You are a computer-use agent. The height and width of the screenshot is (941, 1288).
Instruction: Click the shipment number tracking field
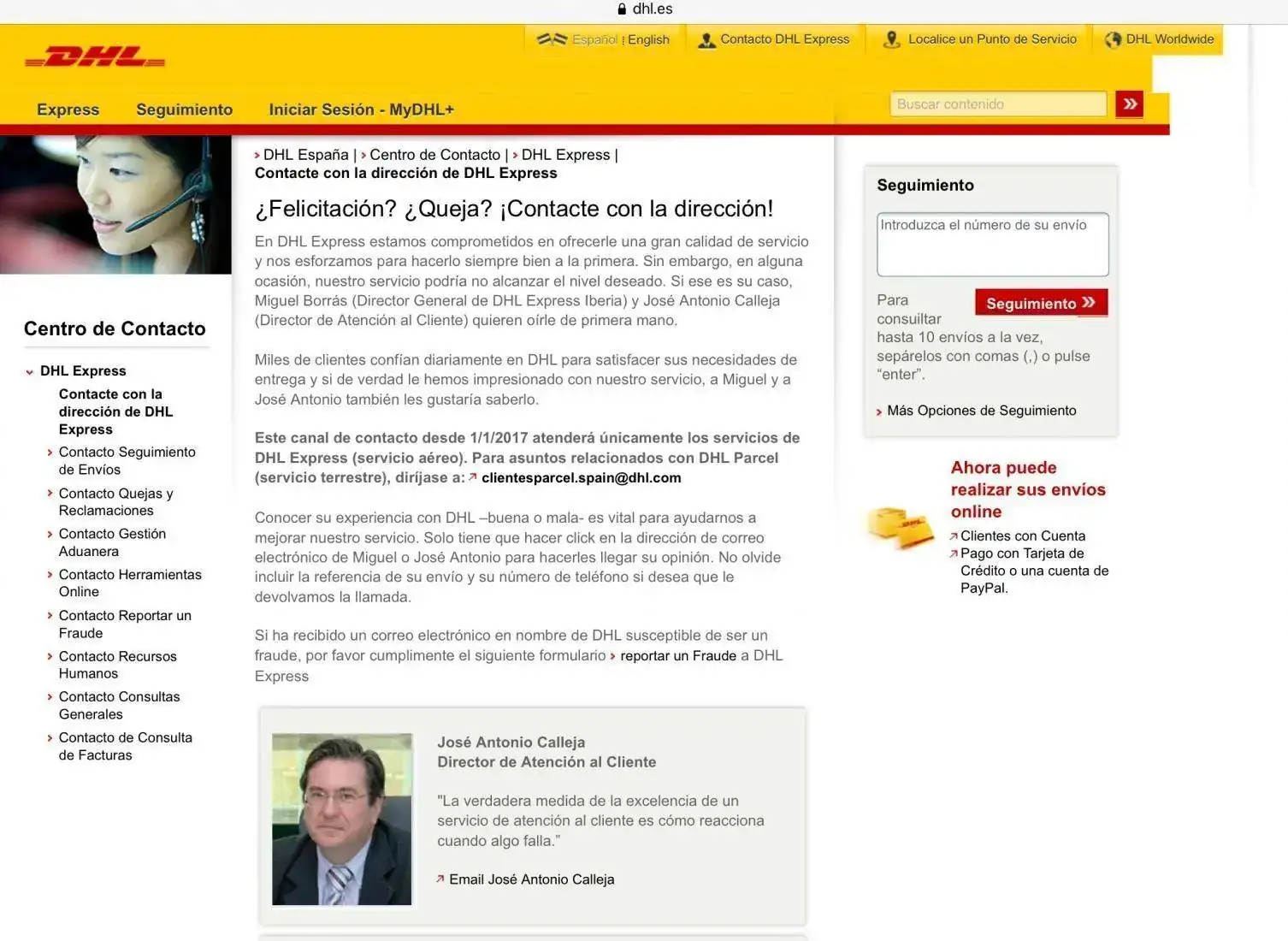[x=992, y=244]
